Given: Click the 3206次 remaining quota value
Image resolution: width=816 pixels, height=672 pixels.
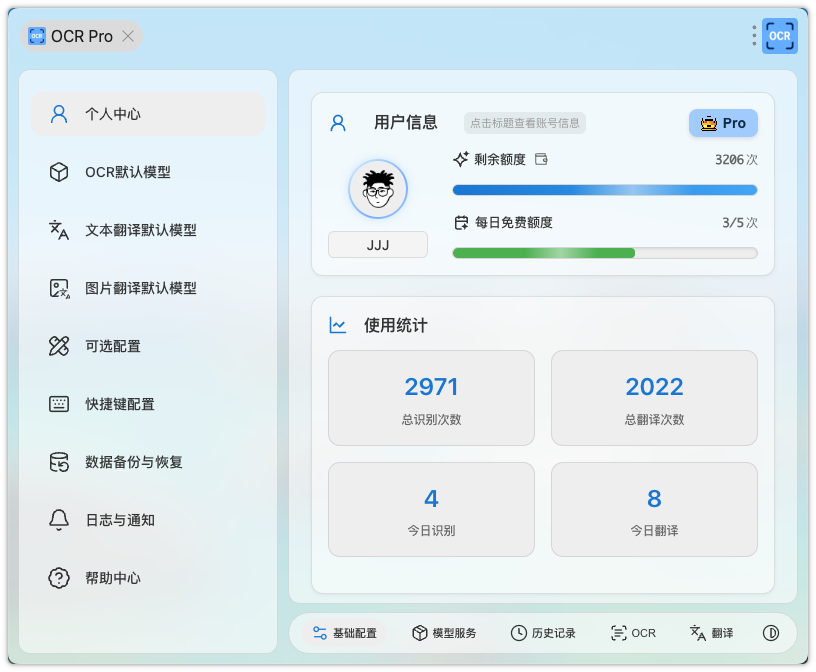Looking at the screenshot, I should coord(736,159).
